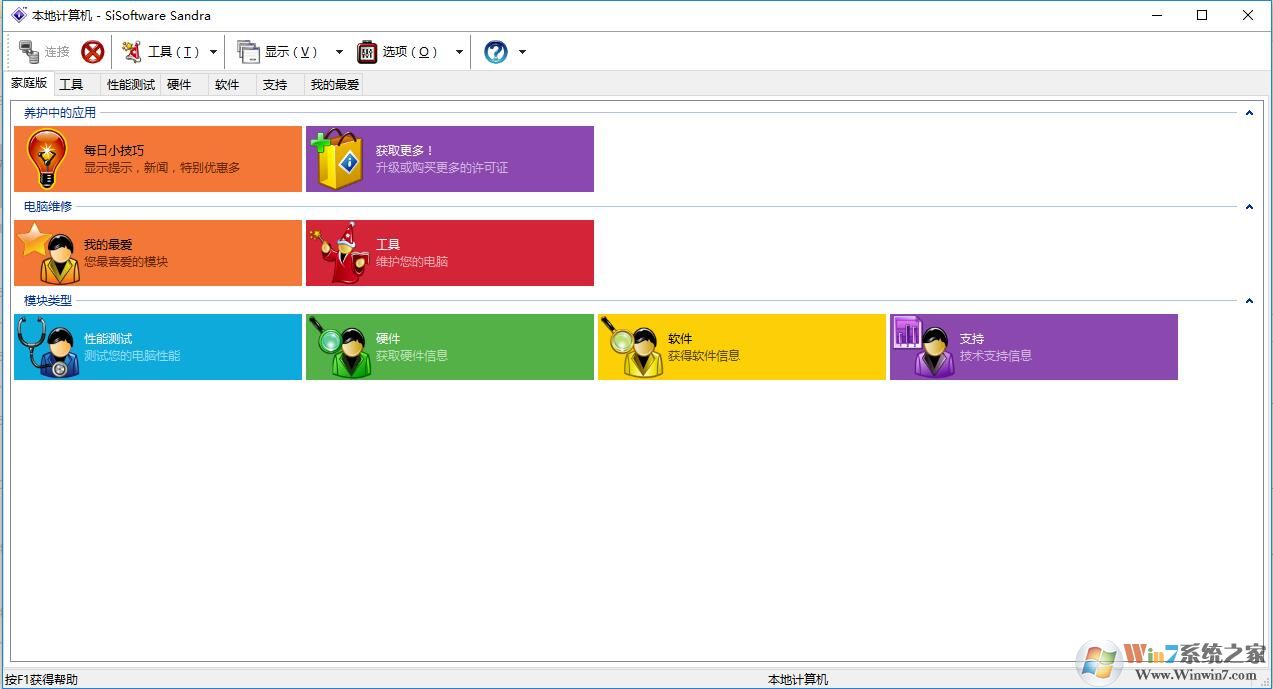Screen dimensions: 1273x689
Task: Collapse the 养护中的应用 section
Action: click(x=1248, y=112)
